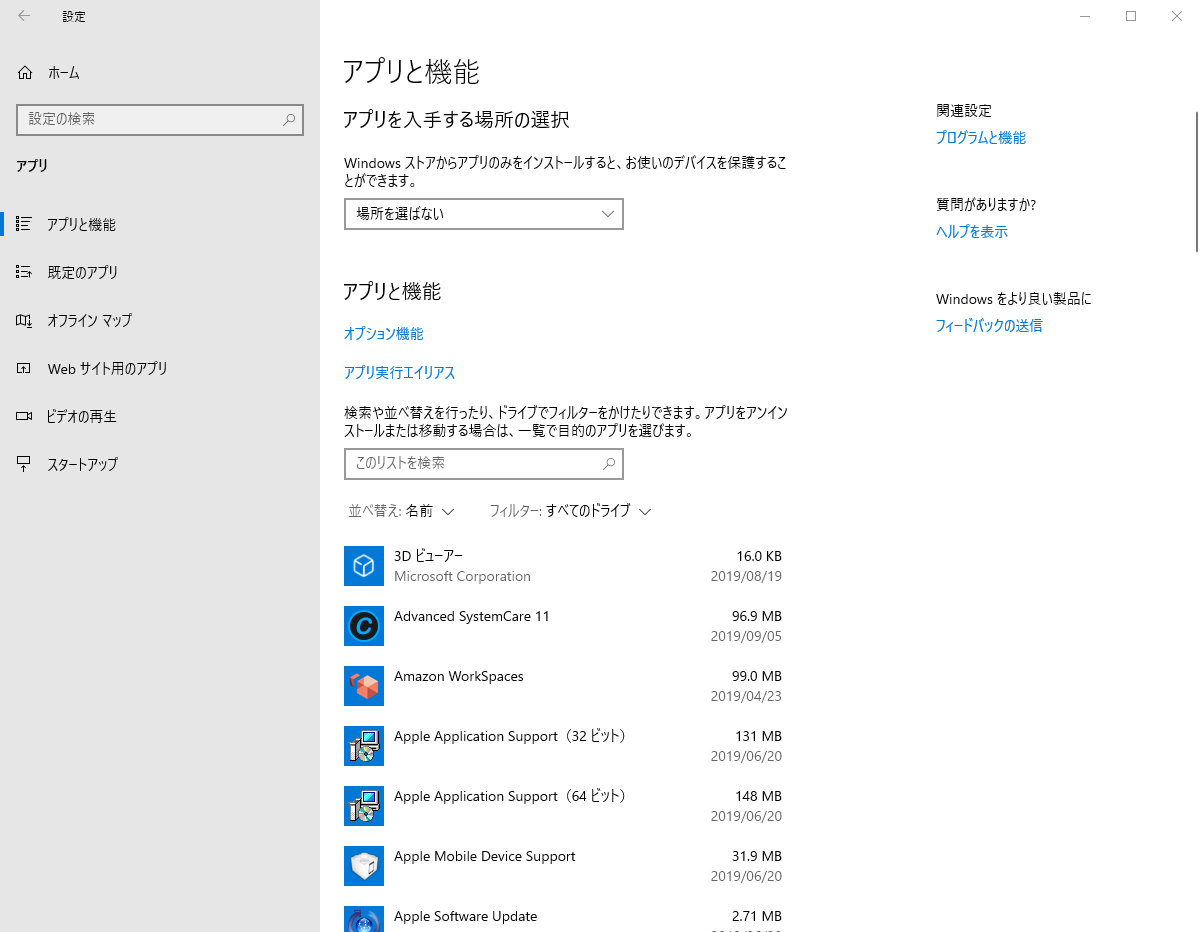Viewport: 1200px width, 932px height.
Task: Click the vertical scrollbar on the right
Action: tap(1196, 180)
